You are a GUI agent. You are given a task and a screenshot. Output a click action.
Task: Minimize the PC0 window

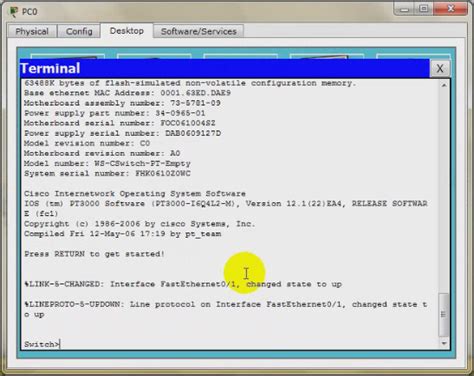[x=404, y=9]
